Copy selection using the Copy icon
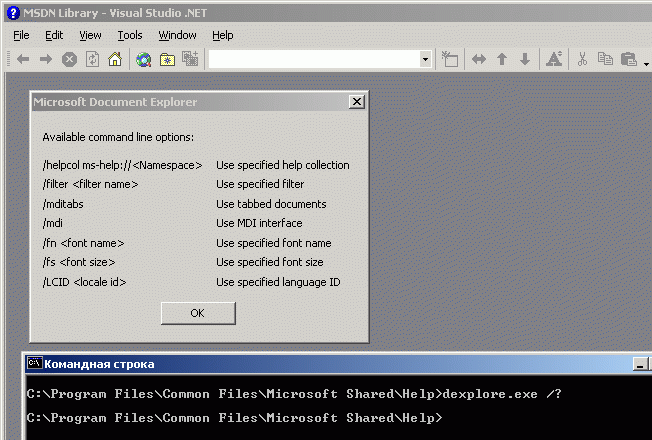The width and height of the screenshot is (652, 440). 605,59
